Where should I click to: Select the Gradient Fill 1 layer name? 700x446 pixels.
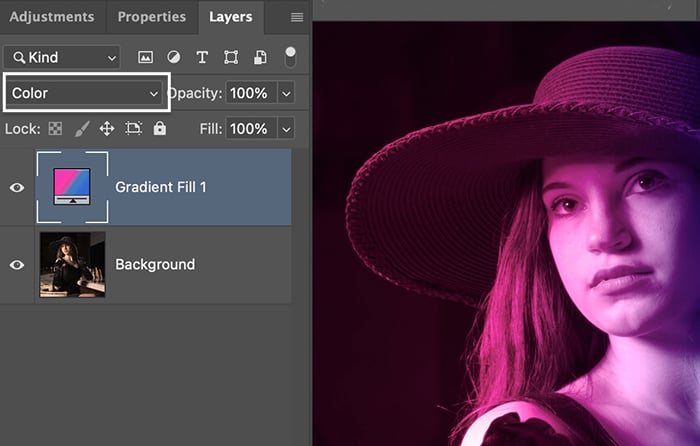(161, 187)
